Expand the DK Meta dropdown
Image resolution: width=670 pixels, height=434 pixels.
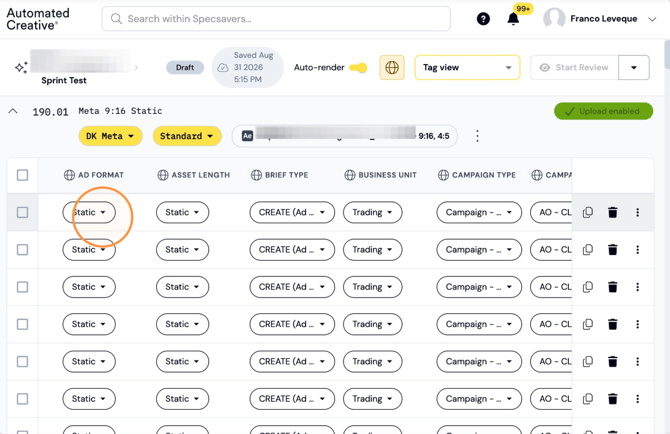(x=110, y=136)
